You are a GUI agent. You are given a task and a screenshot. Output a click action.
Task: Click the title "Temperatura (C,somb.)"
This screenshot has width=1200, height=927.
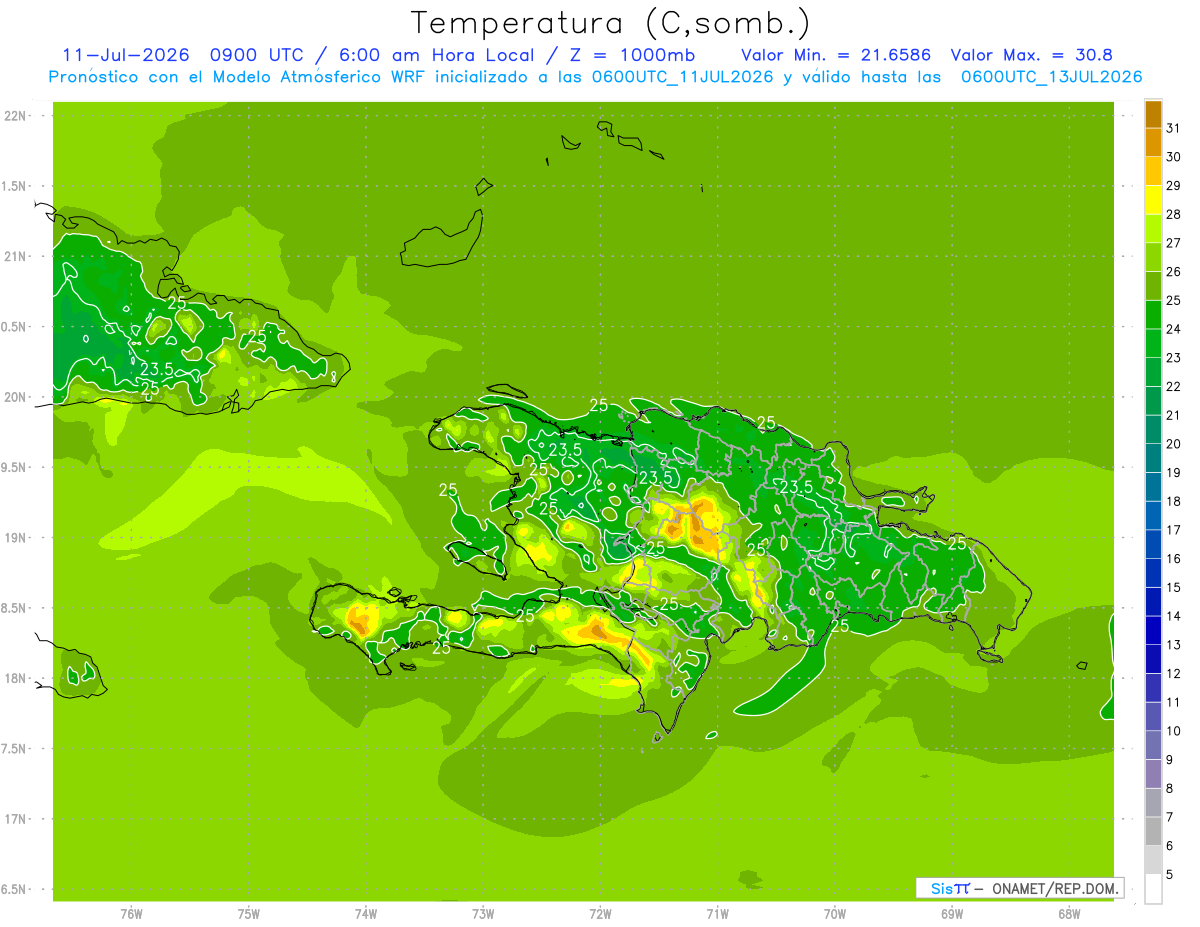pos(611,23)
